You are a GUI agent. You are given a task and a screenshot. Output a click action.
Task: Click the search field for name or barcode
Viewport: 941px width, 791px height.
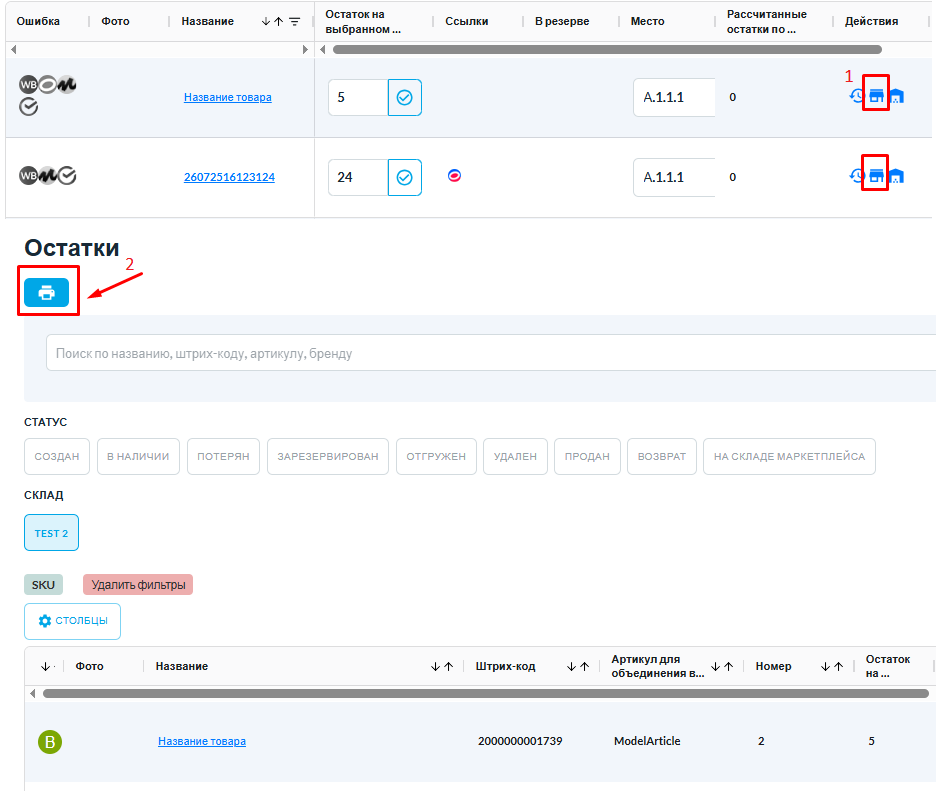coord(490,353)
